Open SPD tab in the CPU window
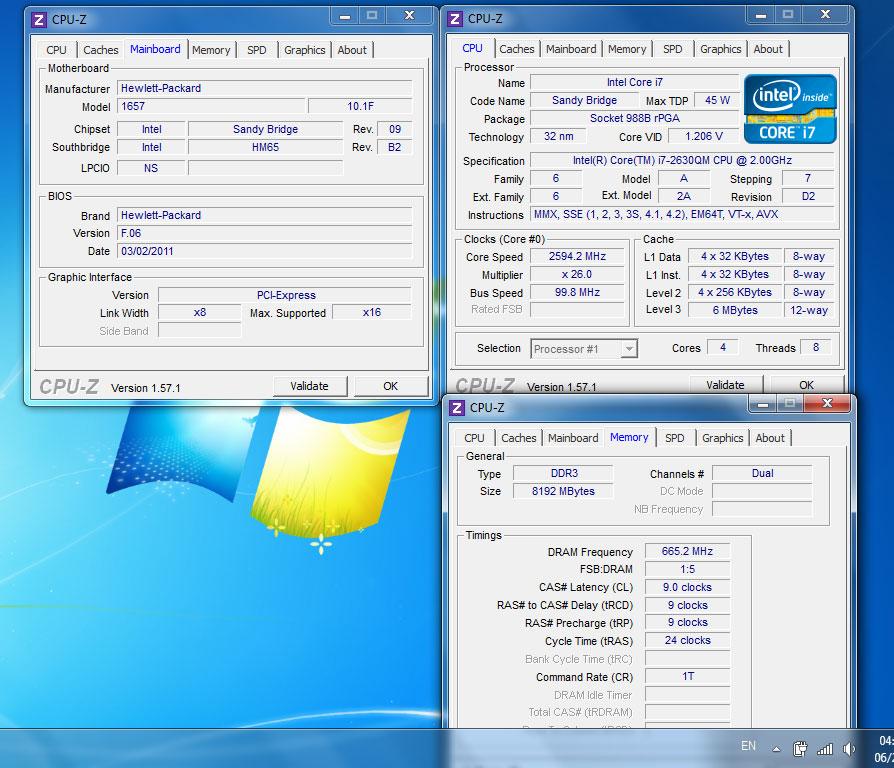The width and height of the screenshot is (894, 768). (x=673, y=49)
